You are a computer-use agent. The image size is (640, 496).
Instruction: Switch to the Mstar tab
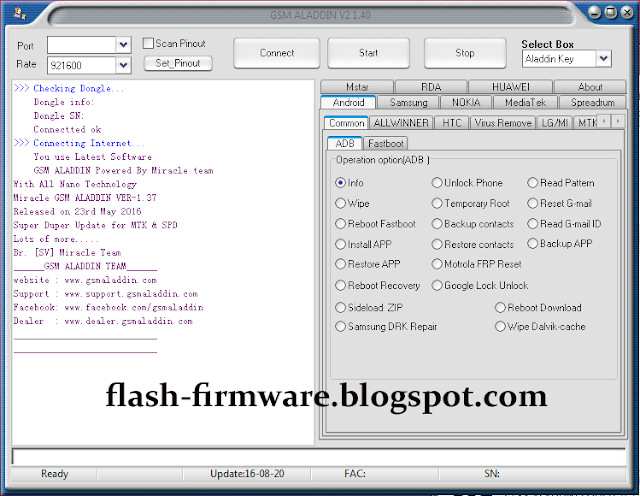pos(357,87)
